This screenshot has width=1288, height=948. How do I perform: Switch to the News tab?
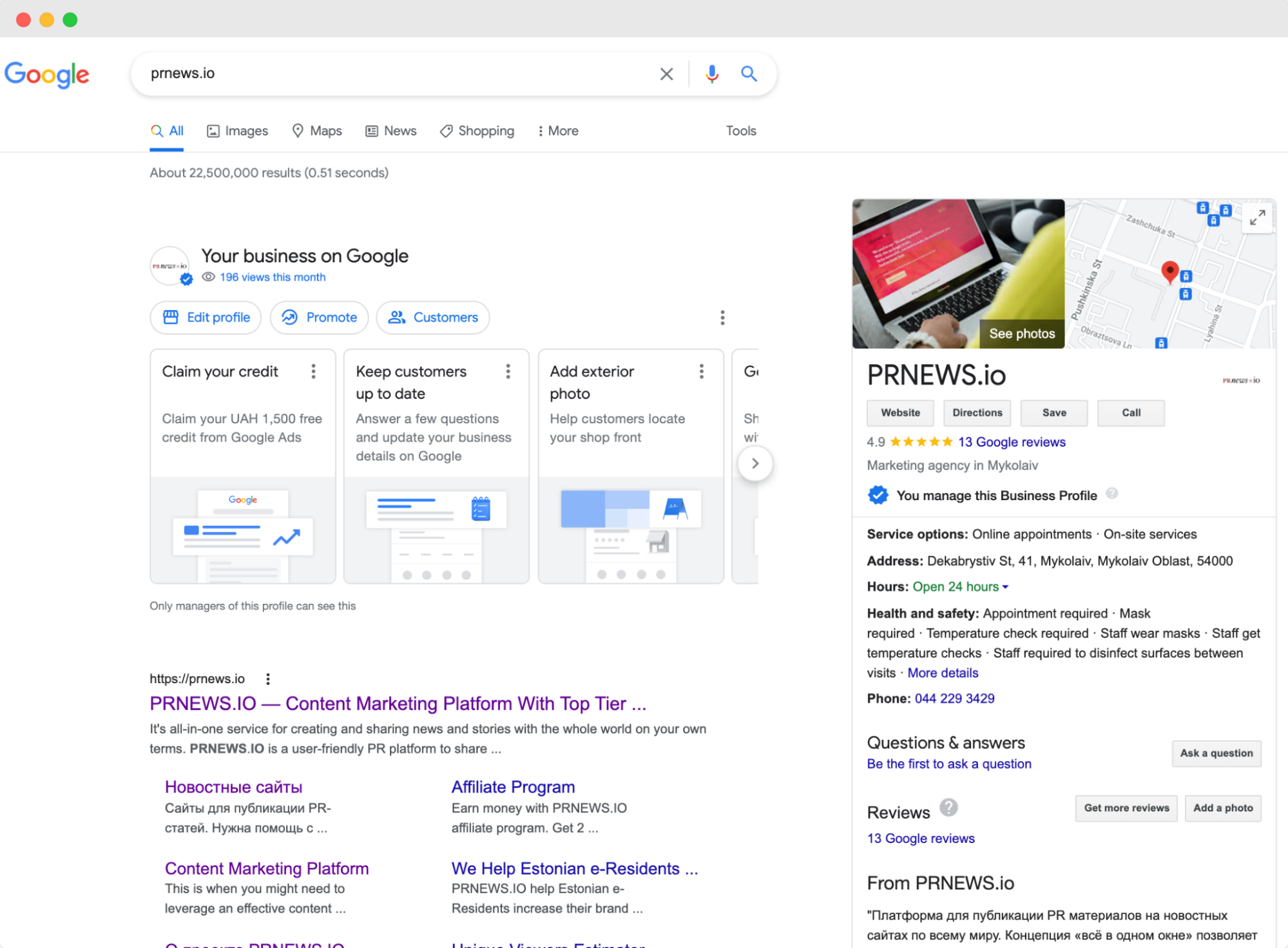391,131
